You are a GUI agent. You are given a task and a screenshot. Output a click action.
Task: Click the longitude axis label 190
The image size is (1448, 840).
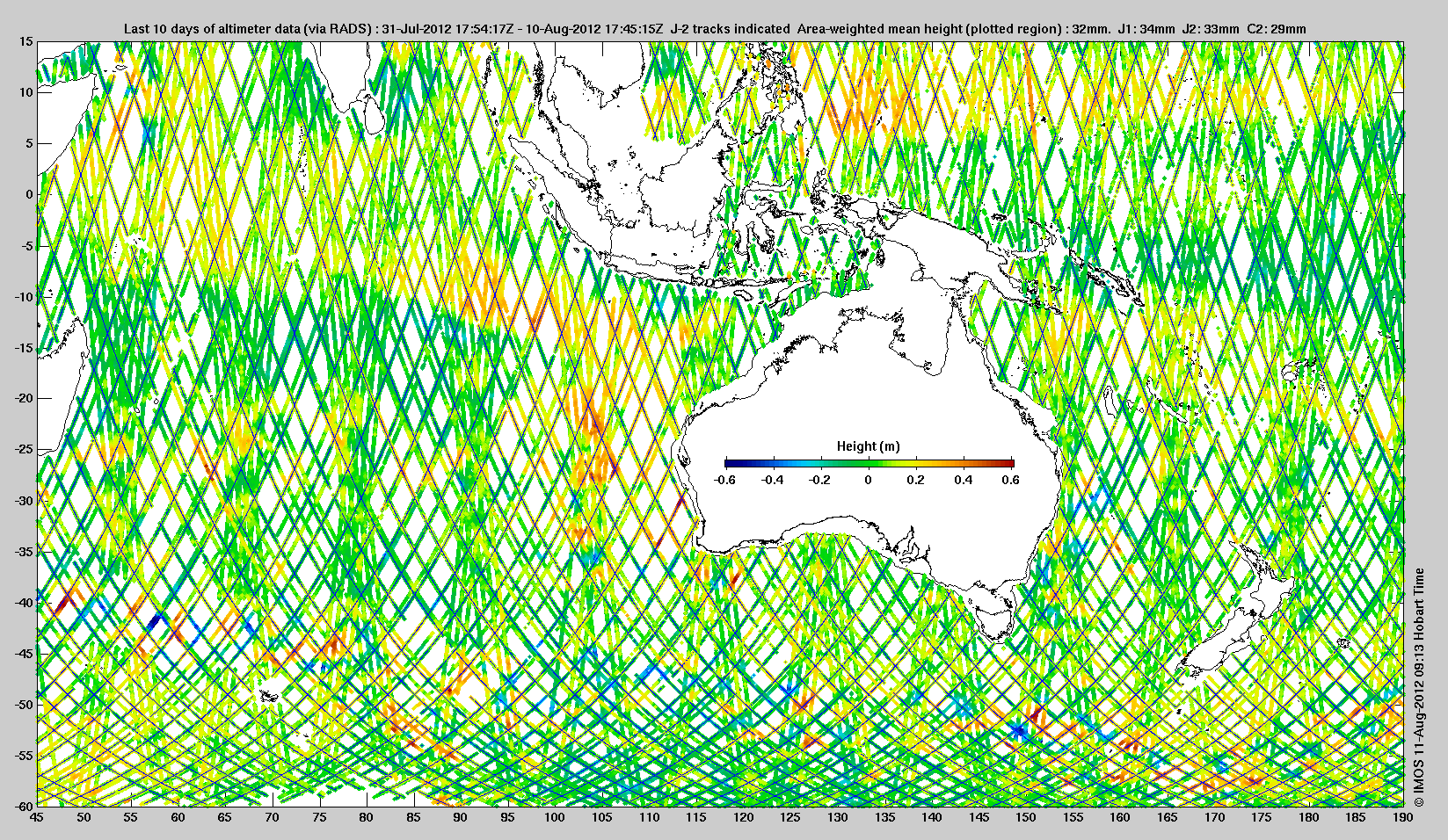1402,817
